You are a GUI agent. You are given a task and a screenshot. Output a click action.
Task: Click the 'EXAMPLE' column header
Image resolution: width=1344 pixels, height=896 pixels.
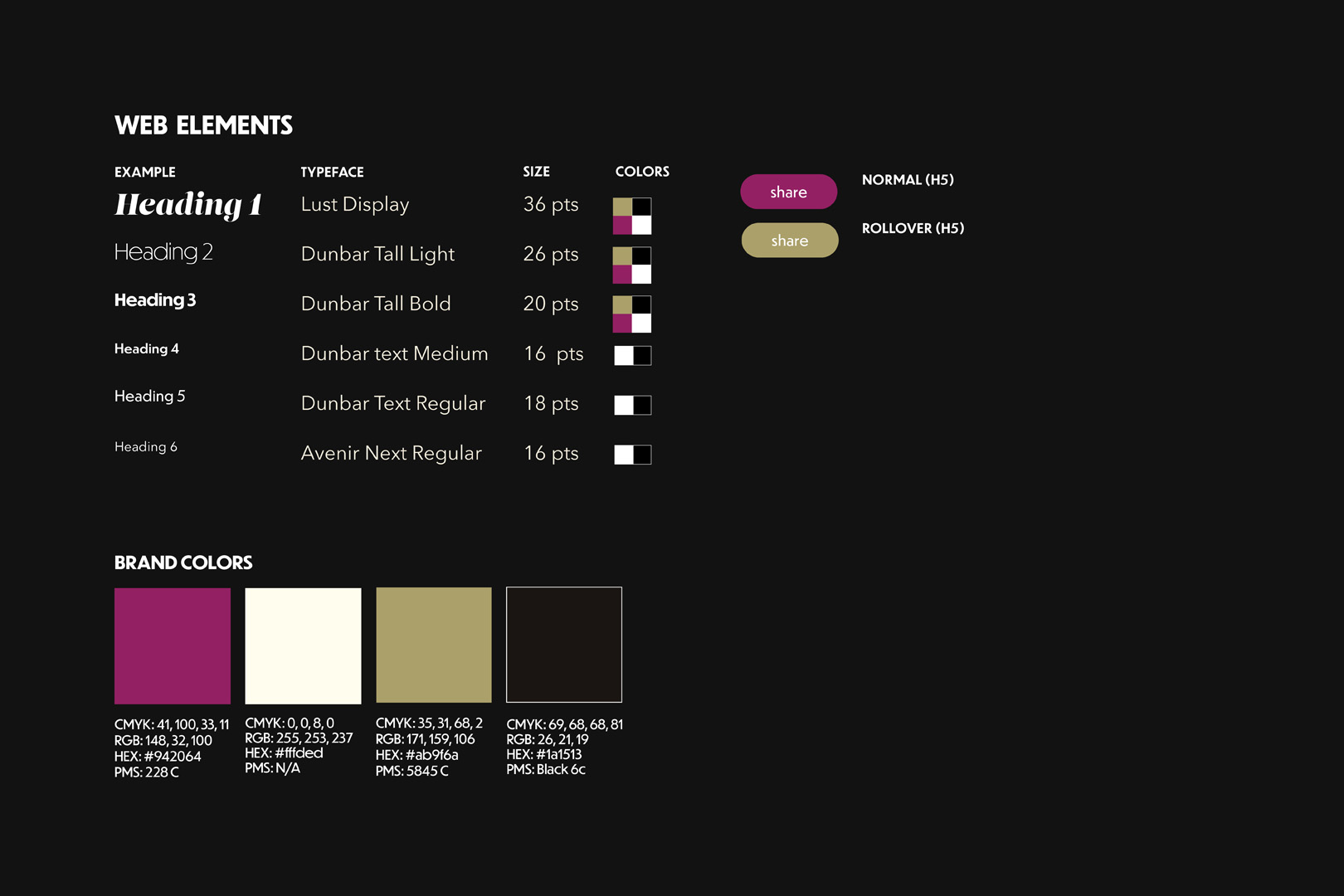coord(145,172)
